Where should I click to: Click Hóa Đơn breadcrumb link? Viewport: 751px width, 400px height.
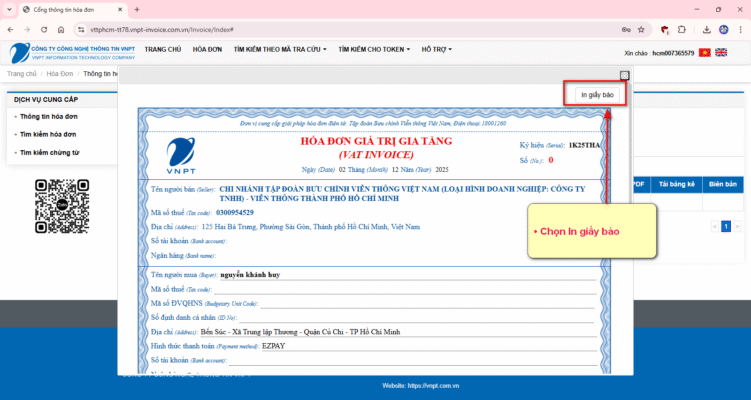(x=60, y=74)
